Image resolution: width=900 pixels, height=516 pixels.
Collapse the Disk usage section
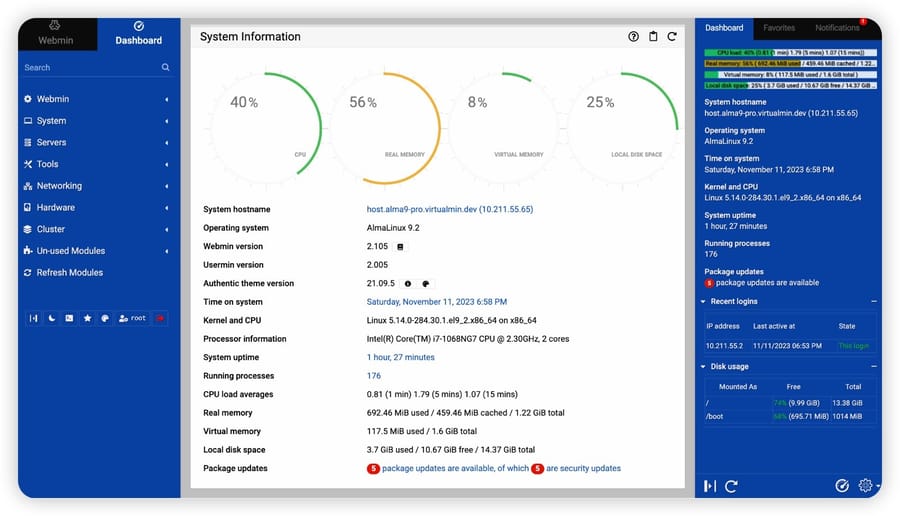874,366
